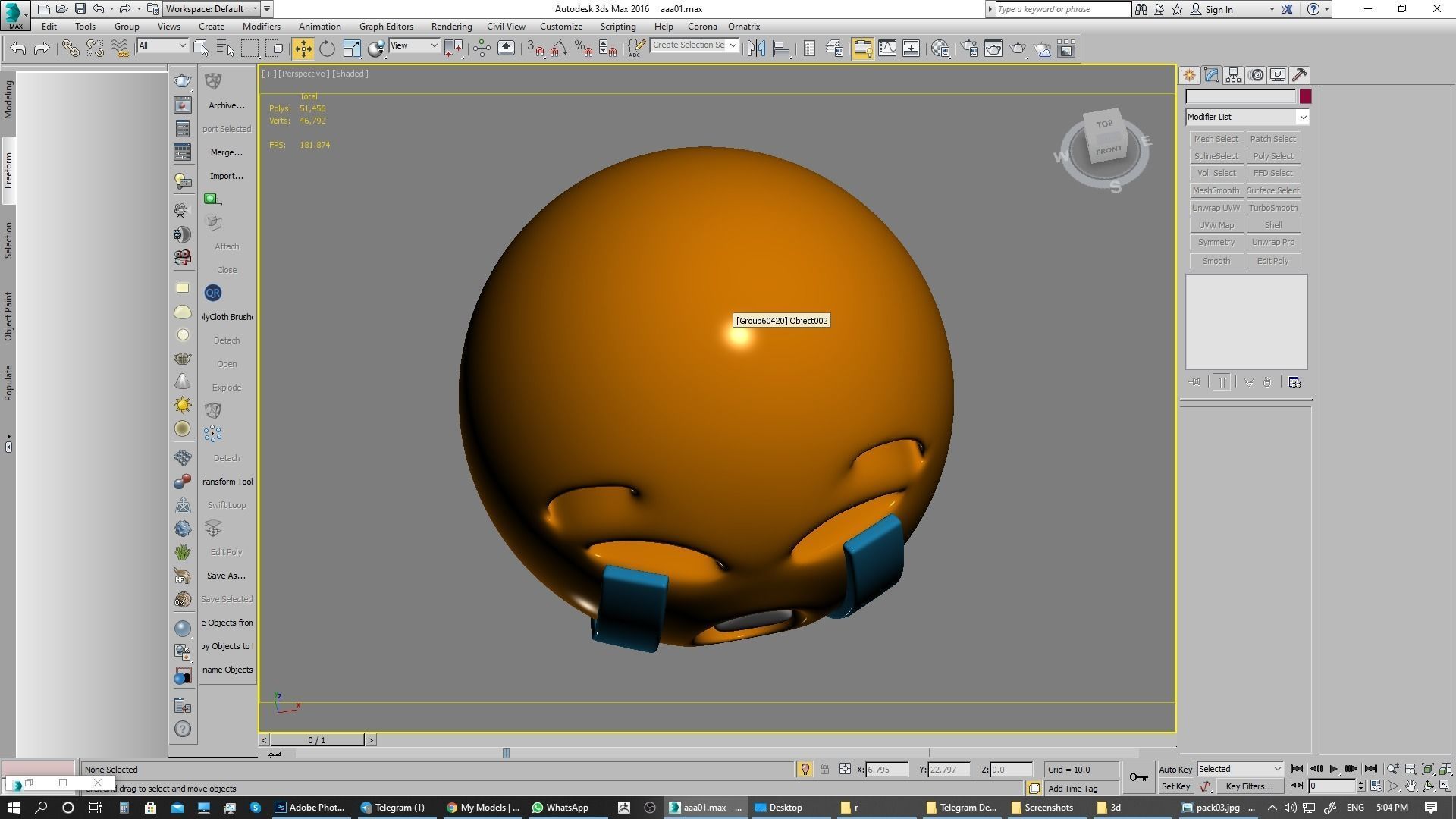Open the Material Editor
The width and height of the screenshot is (1456, 819).
click(940, 49)
